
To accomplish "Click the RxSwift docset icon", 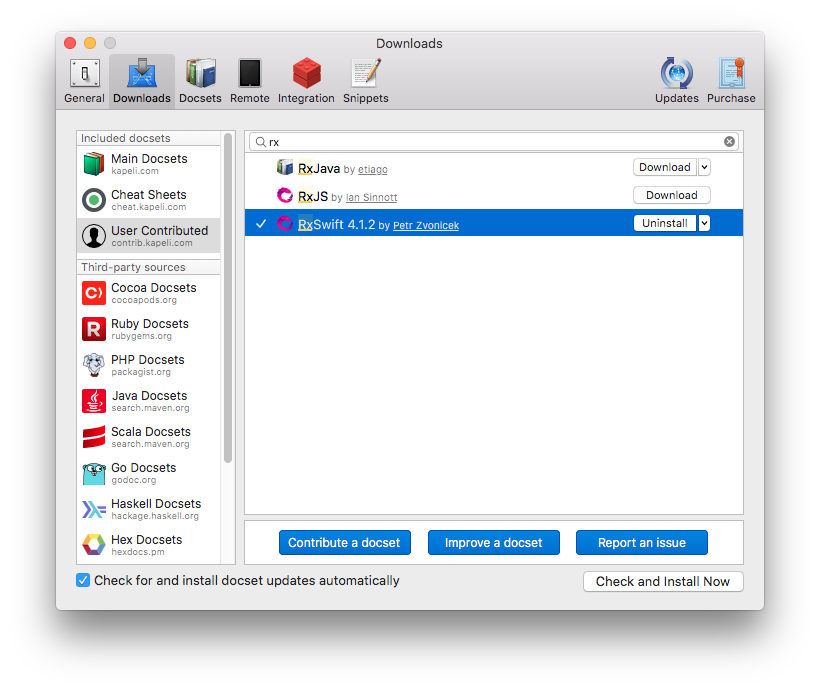I will coord(285,223).
